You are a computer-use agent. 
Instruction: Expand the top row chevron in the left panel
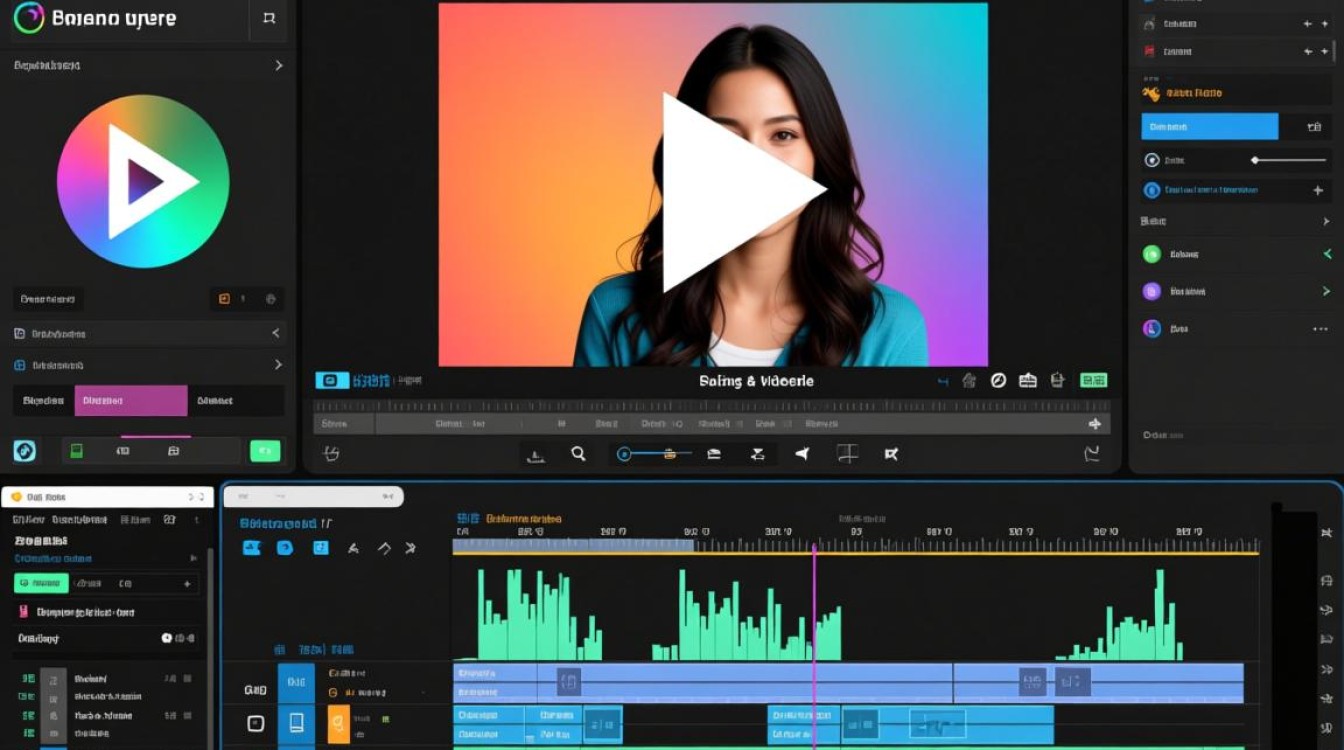click(x=278, y=65)
